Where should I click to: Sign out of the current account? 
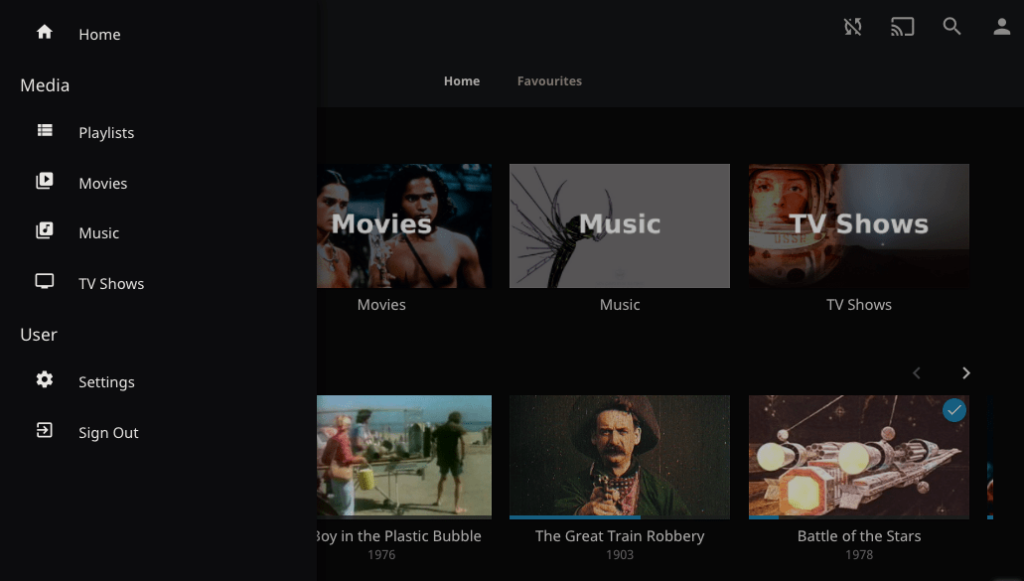tap(108, 432)
